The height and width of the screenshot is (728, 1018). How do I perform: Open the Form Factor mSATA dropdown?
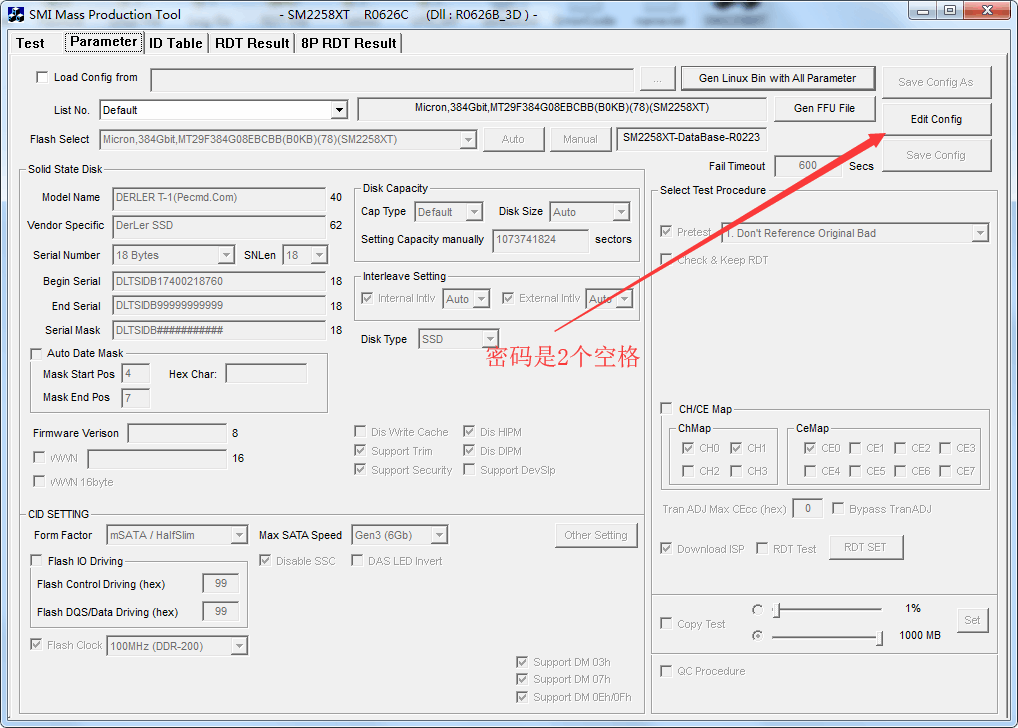239,536
